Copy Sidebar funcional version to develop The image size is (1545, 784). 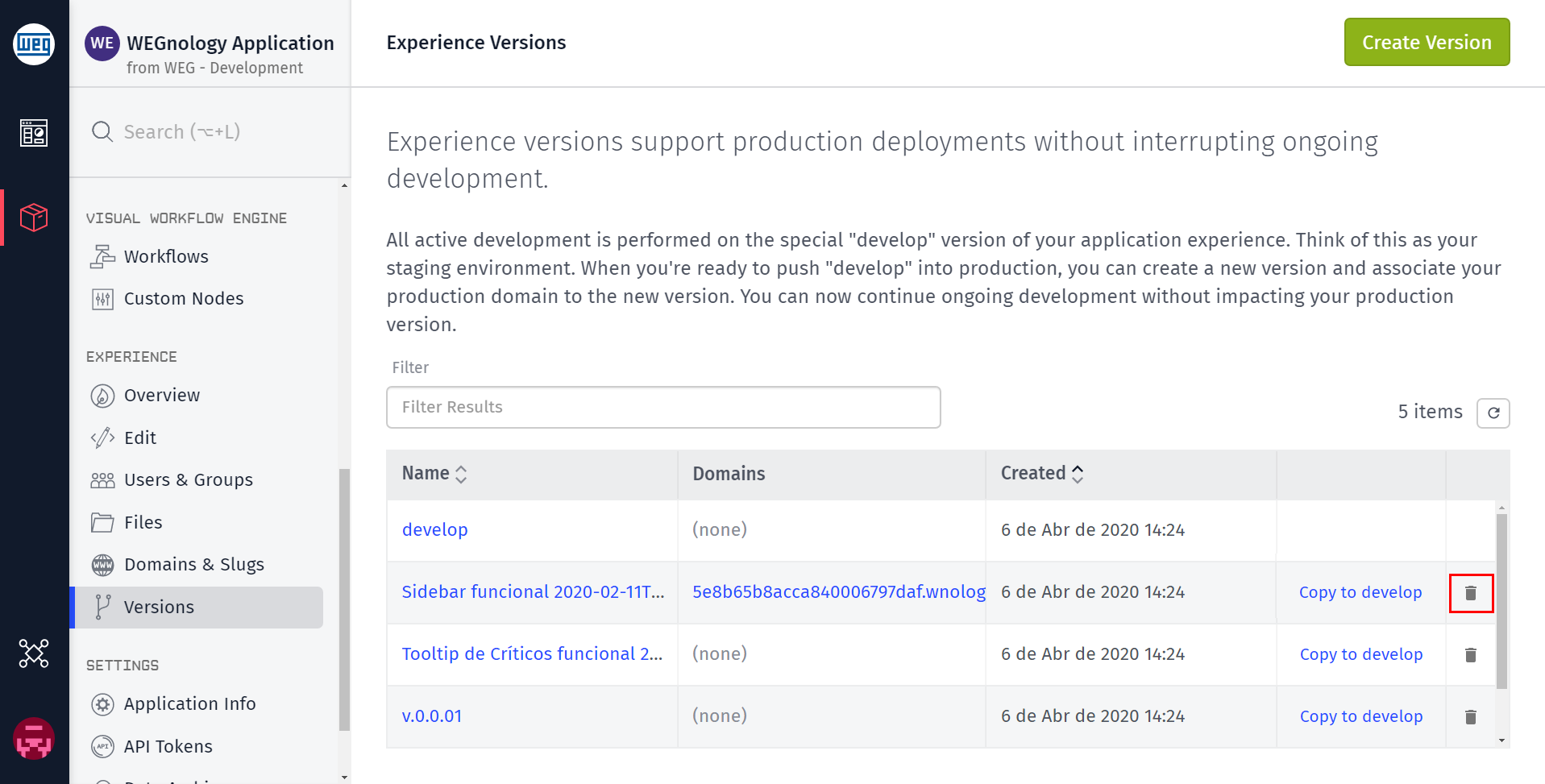1360,592
